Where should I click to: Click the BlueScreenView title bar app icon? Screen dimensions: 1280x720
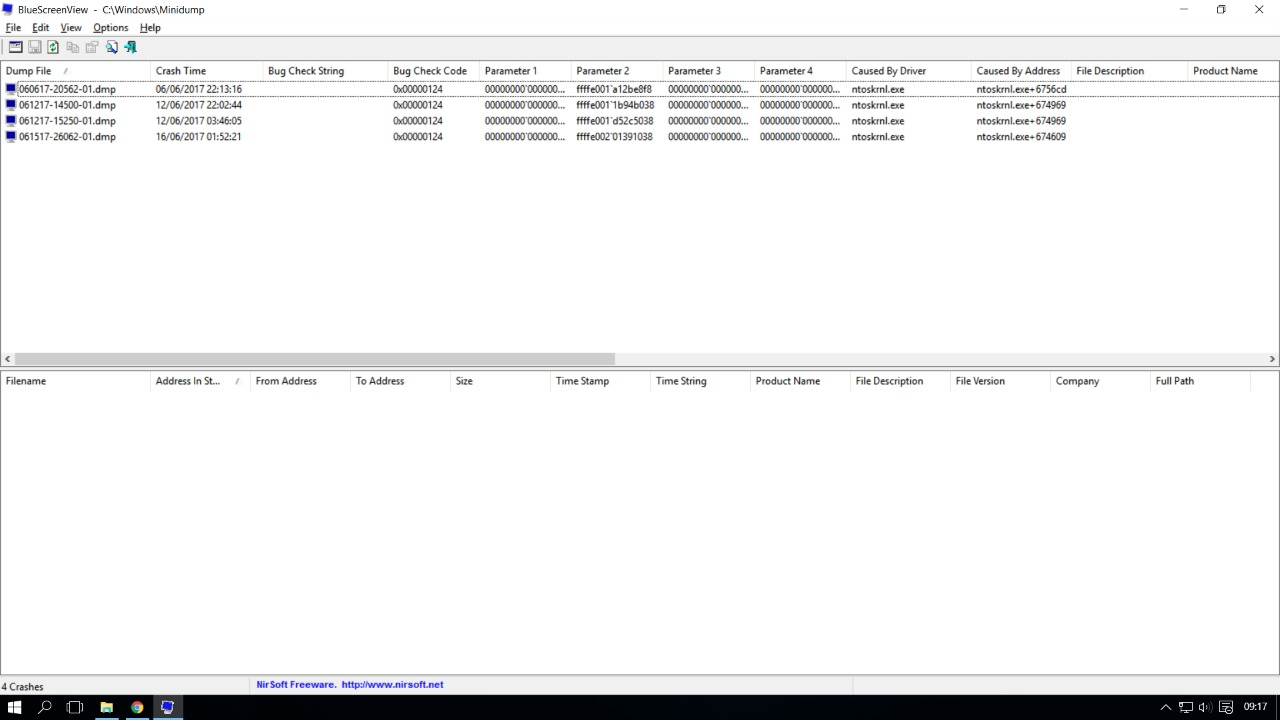click(x=8, y=9)
